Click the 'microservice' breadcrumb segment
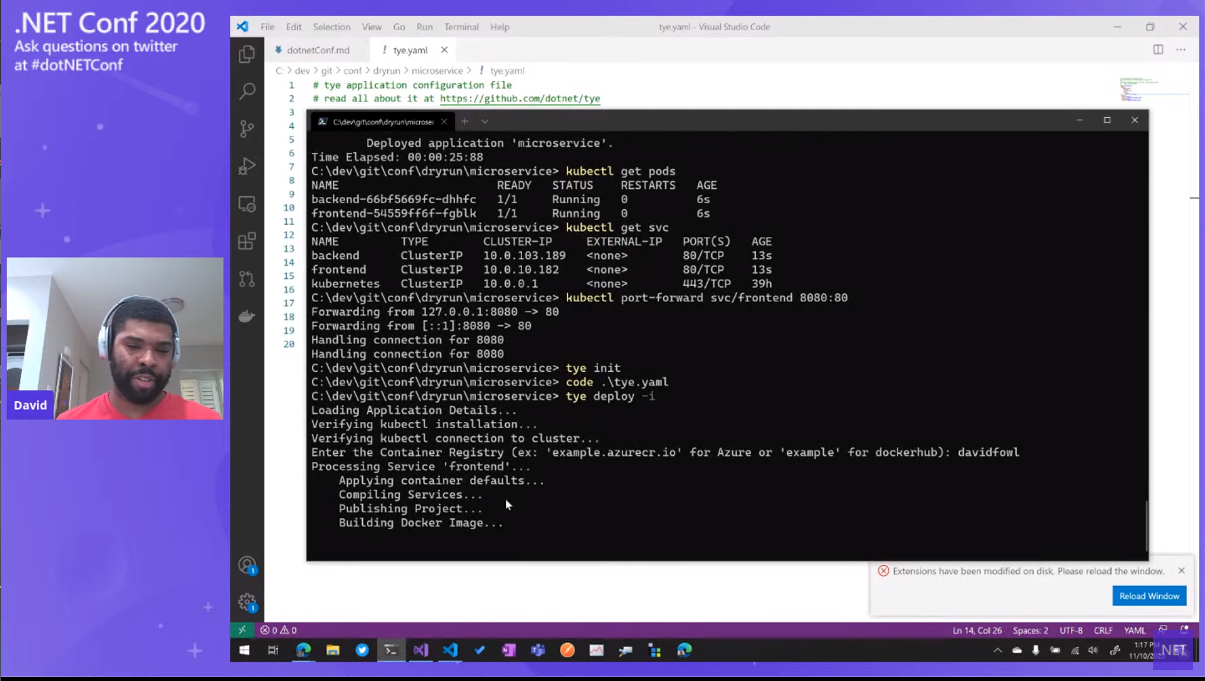 (x=437, y=71)
